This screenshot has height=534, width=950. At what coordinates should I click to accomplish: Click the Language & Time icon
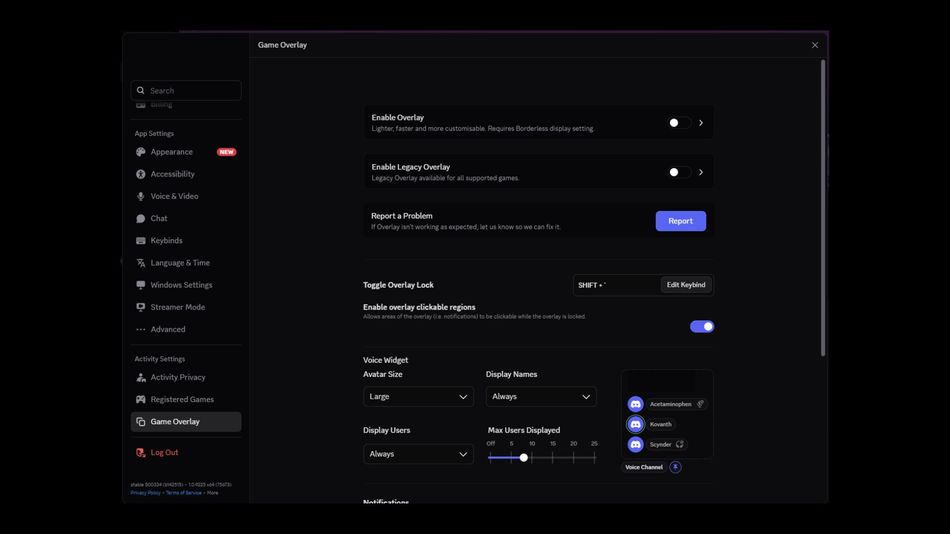pyautogui.click(x=141, y=263)
